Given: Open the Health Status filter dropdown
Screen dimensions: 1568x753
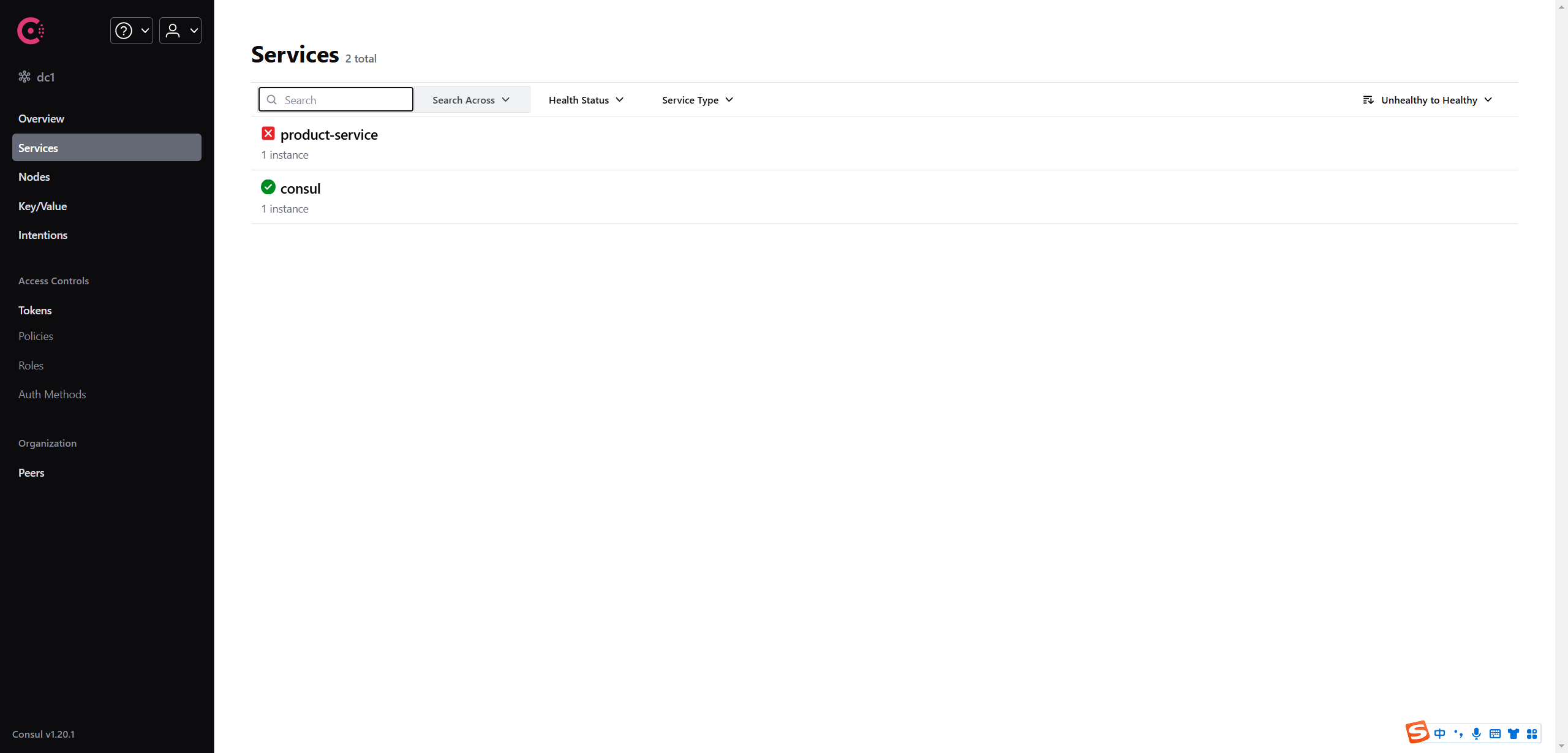Looking at the screenshot, I should click(x=586, y=100).
